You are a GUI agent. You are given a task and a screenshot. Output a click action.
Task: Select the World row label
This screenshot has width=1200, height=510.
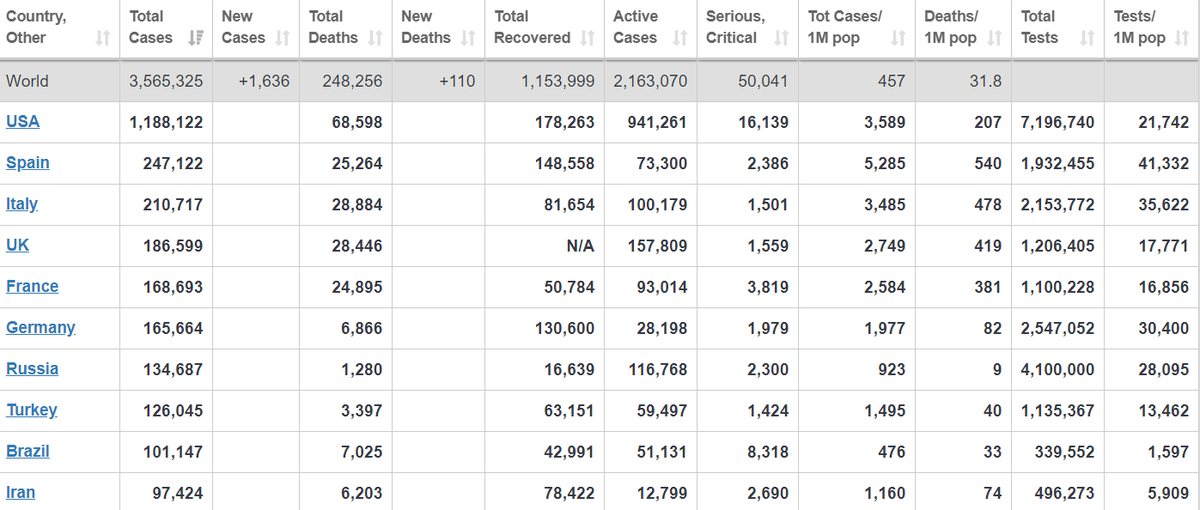click(x=27, y=81)
